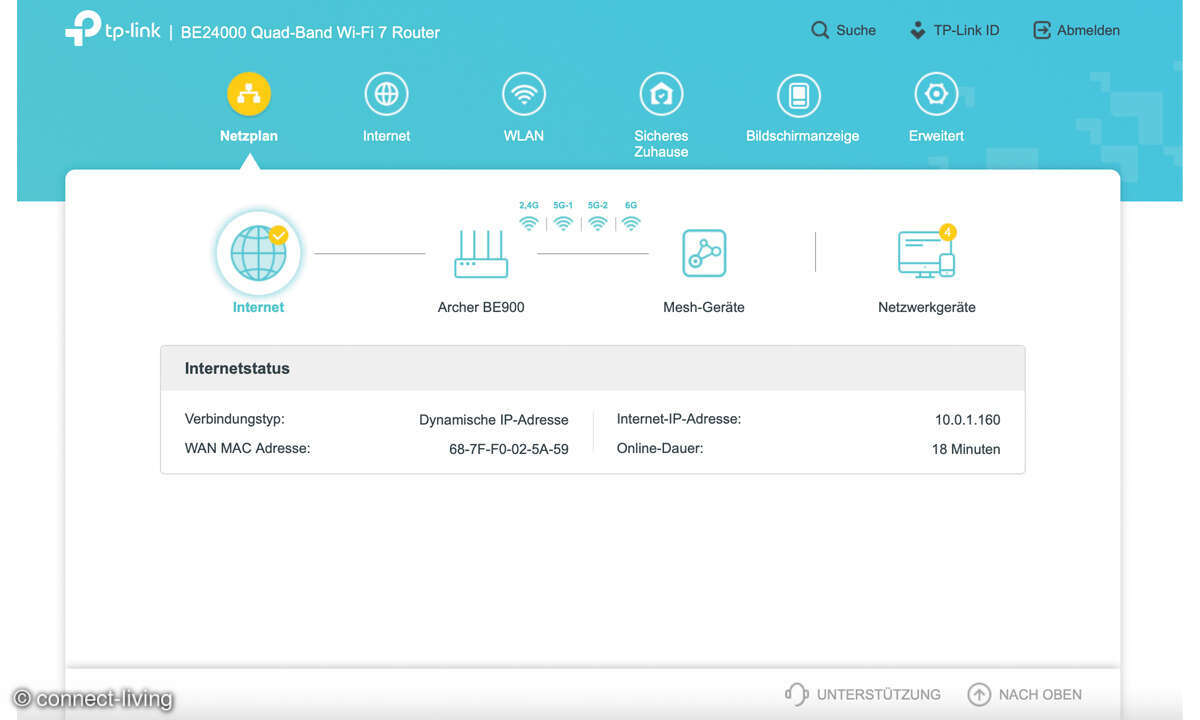Click the 18 Minuten online duration value

[966, 449]
